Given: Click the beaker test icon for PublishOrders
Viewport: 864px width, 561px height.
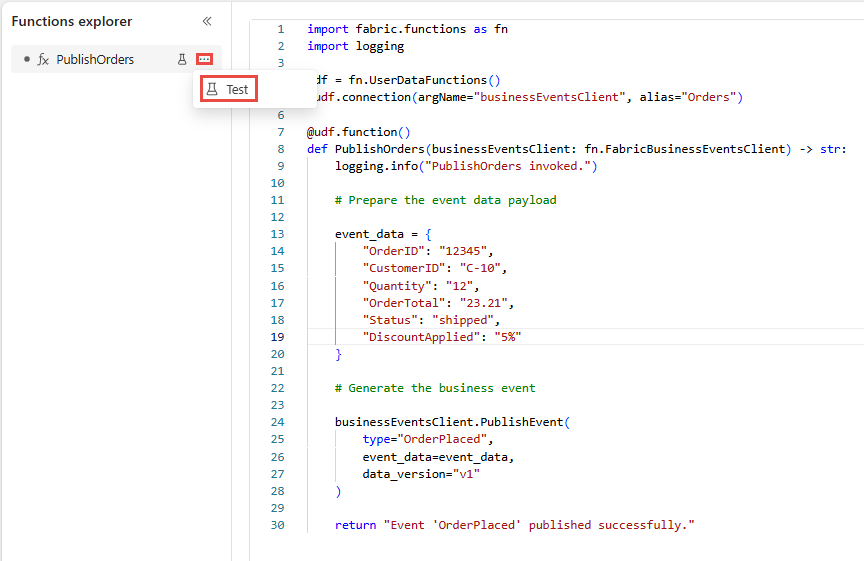Looking at the screenshot, I should click(182, 60).
